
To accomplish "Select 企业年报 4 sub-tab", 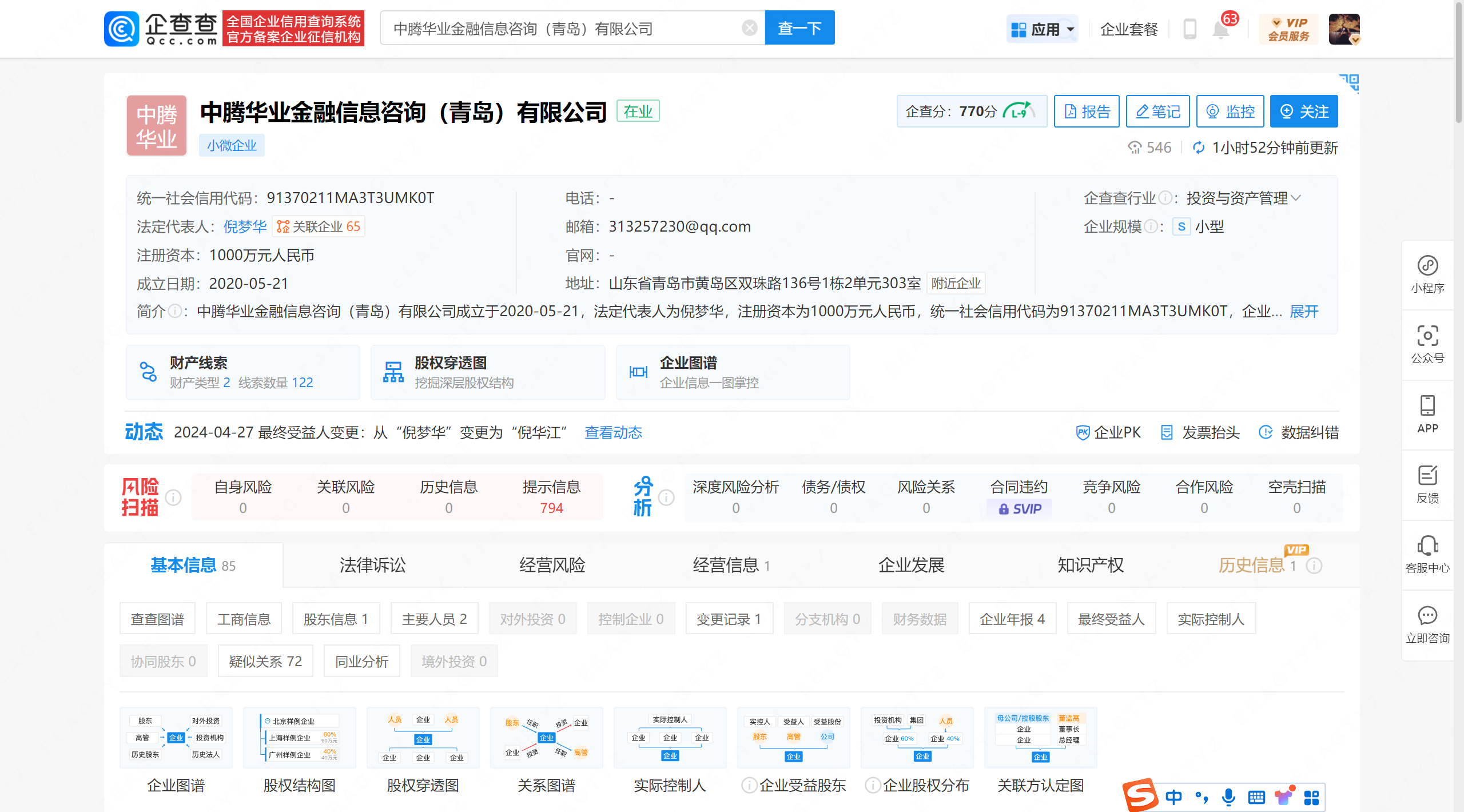I will [1013, 619].
